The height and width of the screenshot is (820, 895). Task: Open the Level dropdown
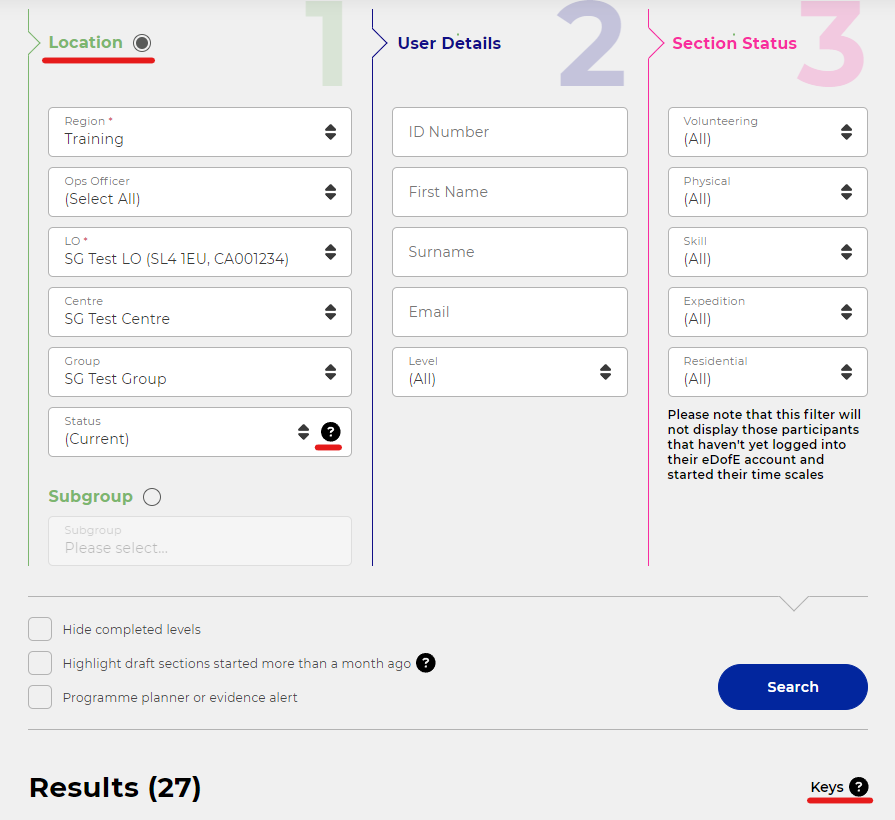click(x=509, y=372)
